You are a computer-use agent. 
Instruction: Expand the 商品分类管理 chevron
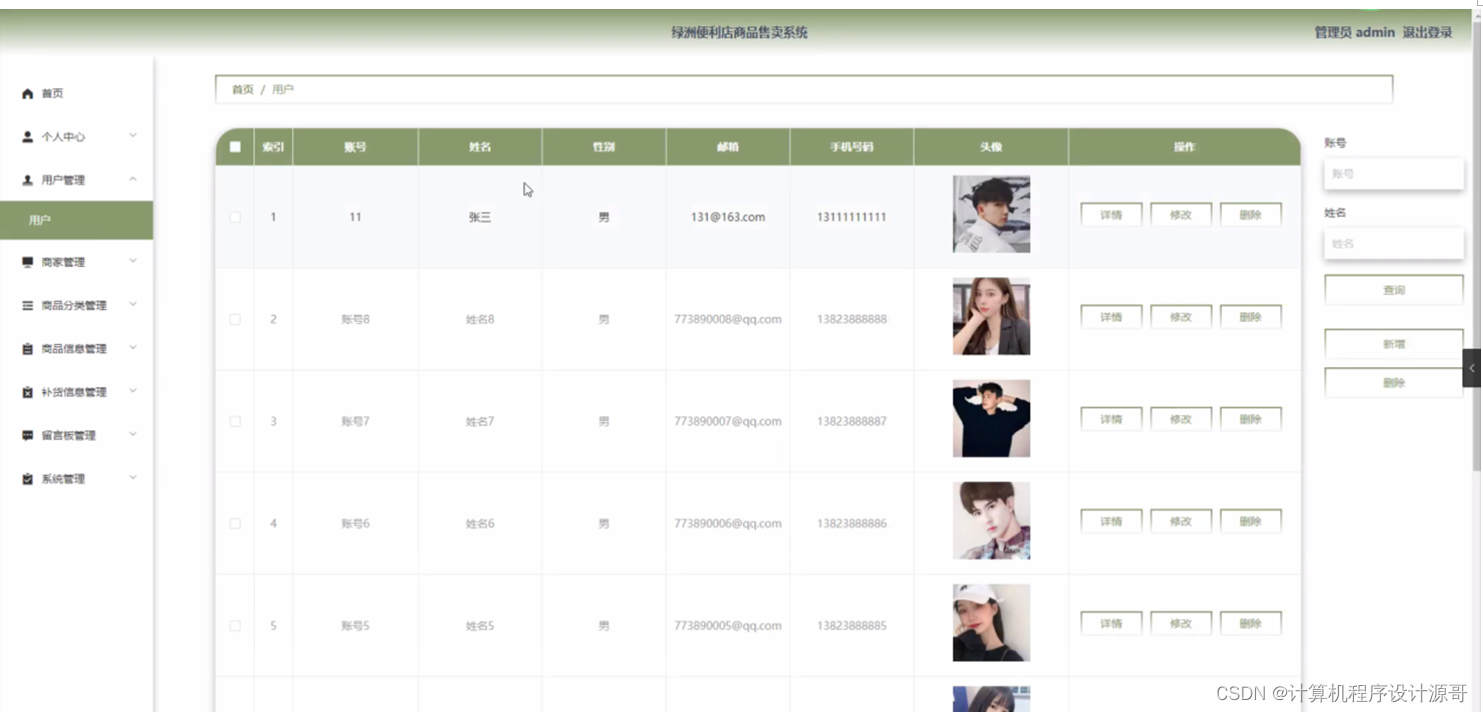click(133, 304)
